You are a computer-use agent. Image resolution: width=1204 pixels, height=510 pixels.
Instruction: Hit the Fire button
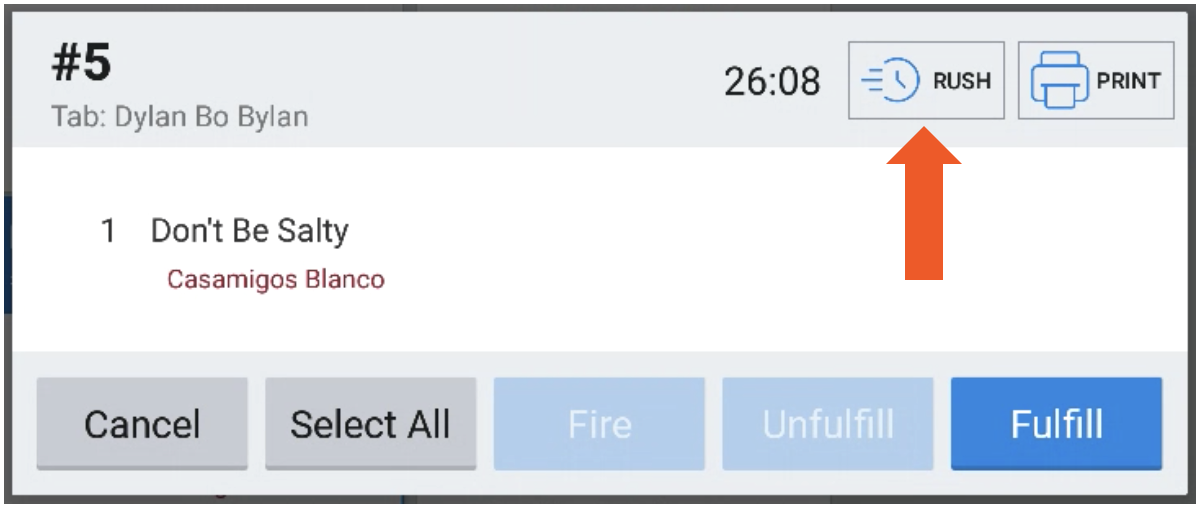coord(599,424)
